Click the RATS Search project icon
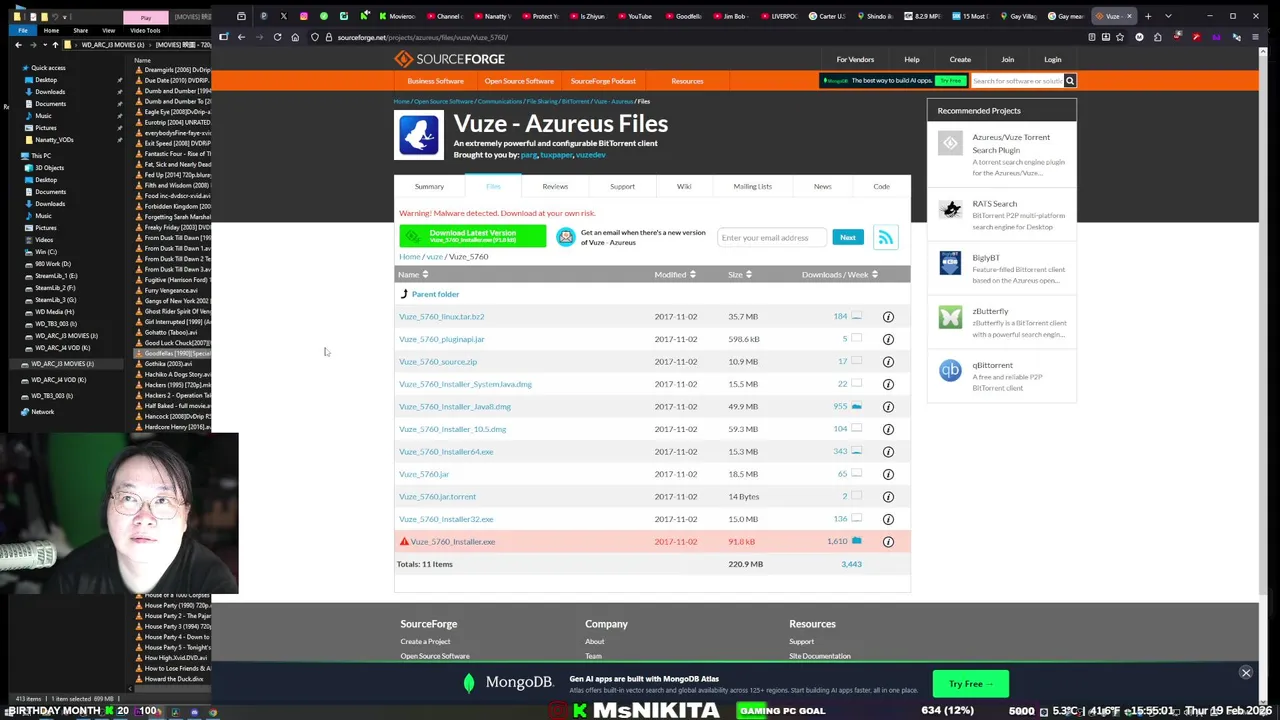 point(950,210)
